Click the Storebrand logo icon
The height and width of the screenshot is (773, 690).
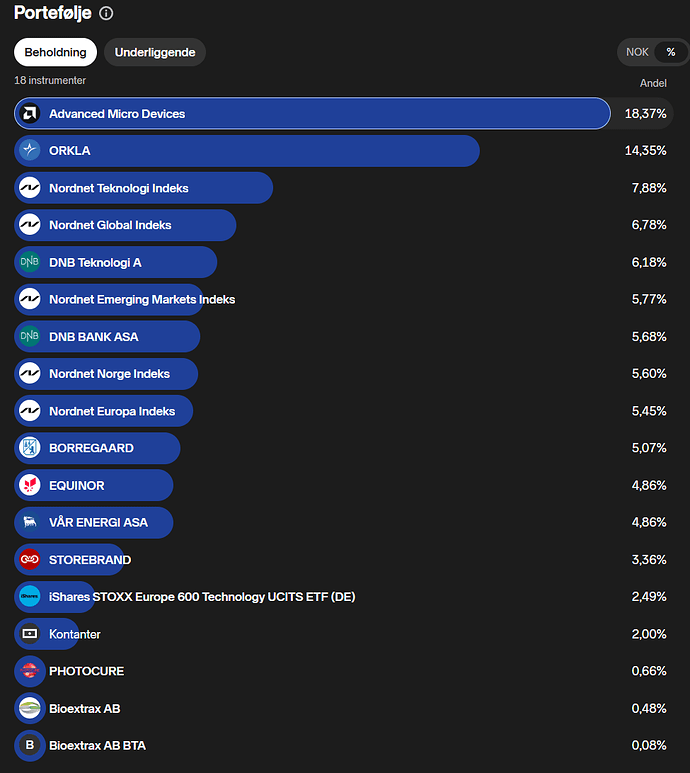[30, 560]
